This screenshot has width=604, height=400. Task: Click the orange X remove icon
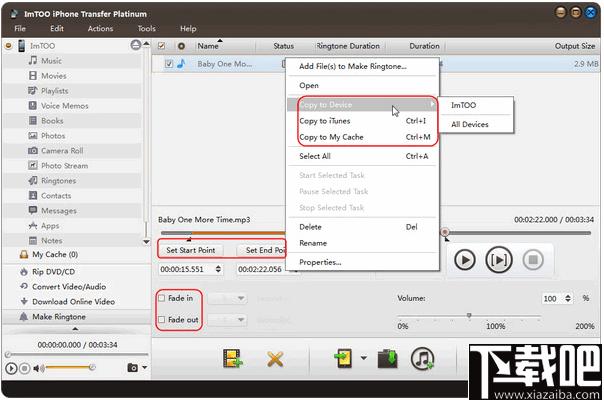[275, 359]
